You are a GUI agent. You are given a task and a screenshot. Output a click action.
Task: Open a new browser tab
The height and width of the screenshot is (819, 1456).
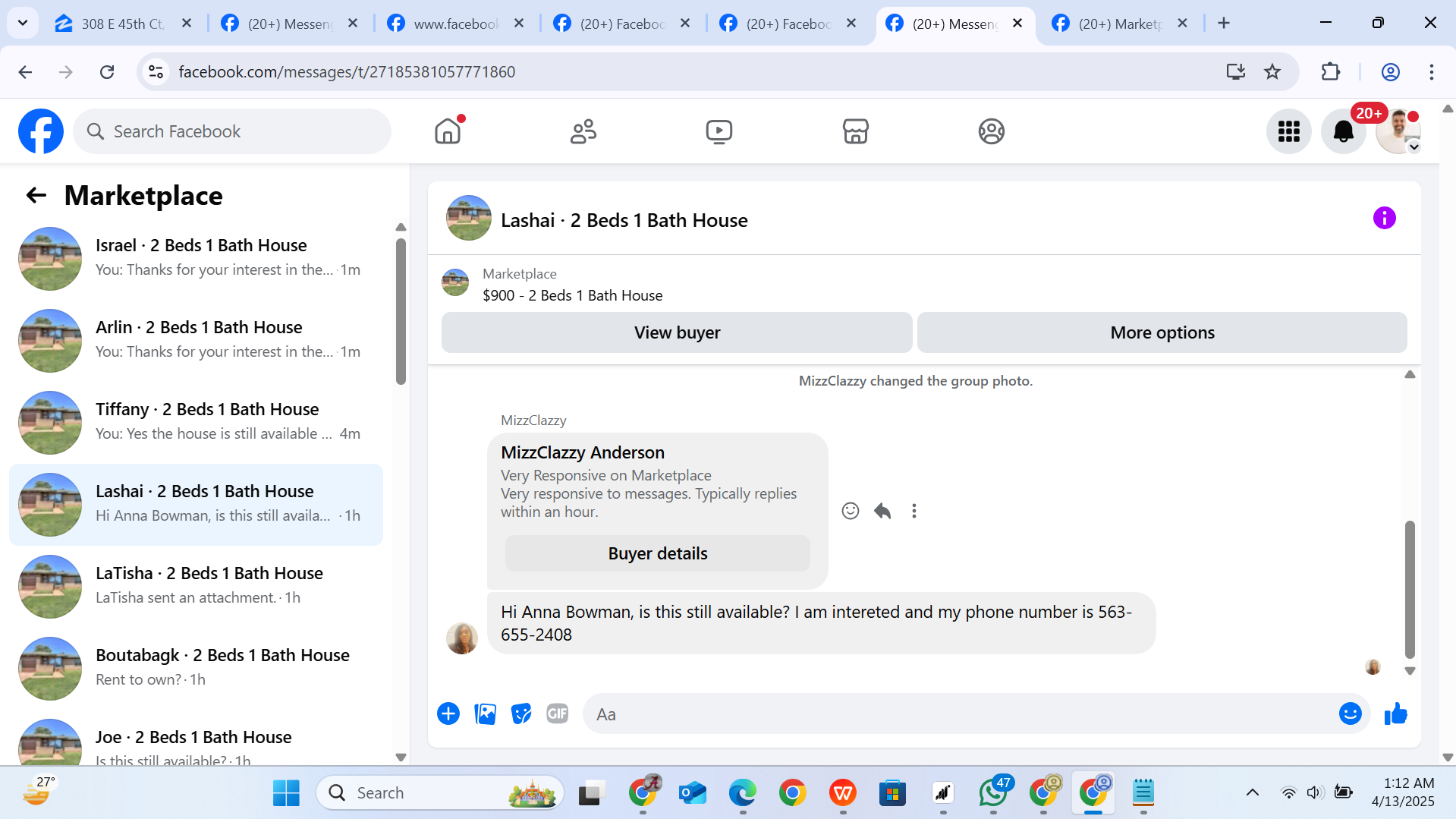click(1224, 24)
